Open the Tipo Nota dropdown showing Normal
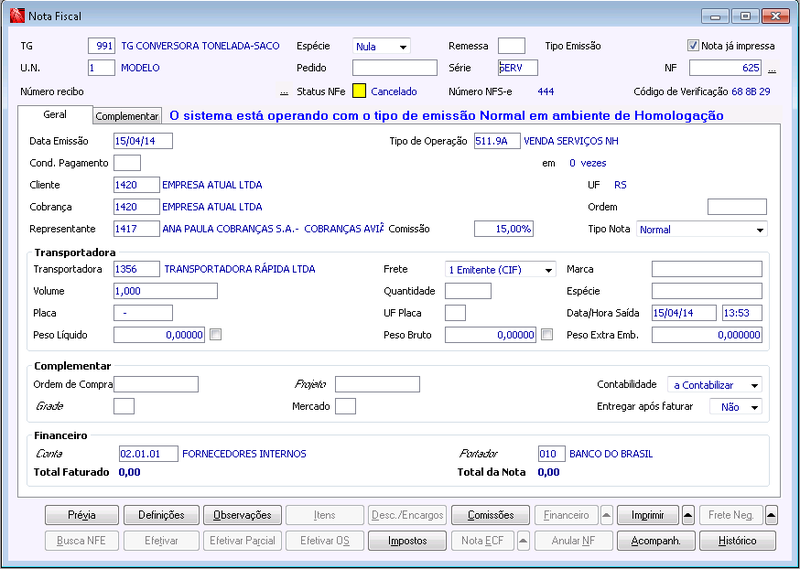Image resolution: width=800 pixels, height=569 pixels. 702,230
